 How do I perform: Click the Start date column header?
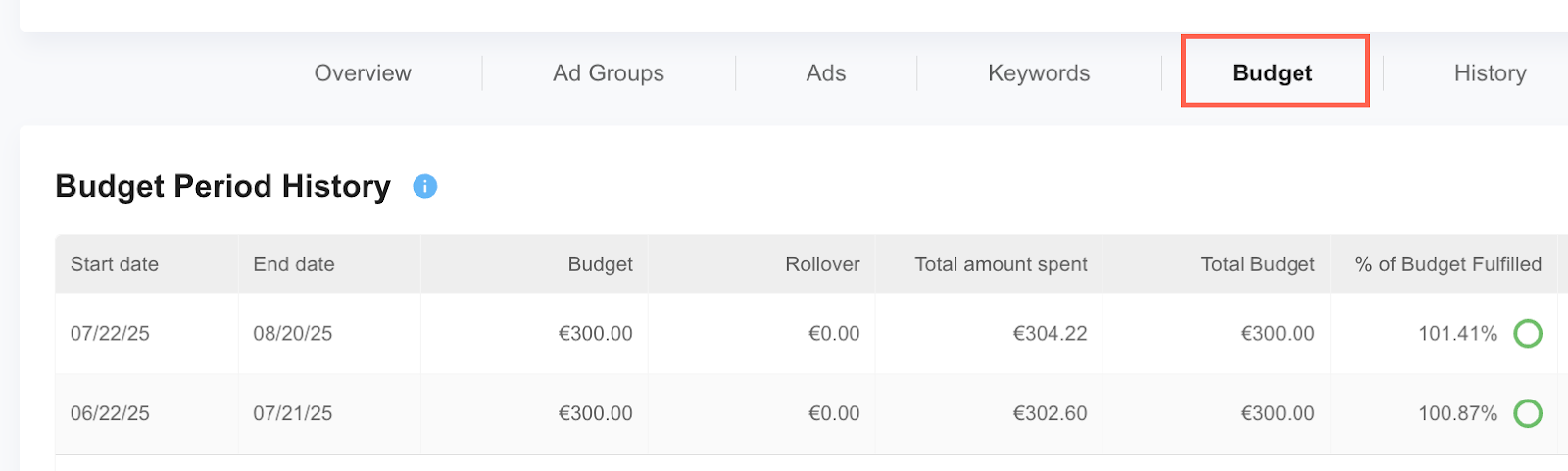tap(115, 264)
